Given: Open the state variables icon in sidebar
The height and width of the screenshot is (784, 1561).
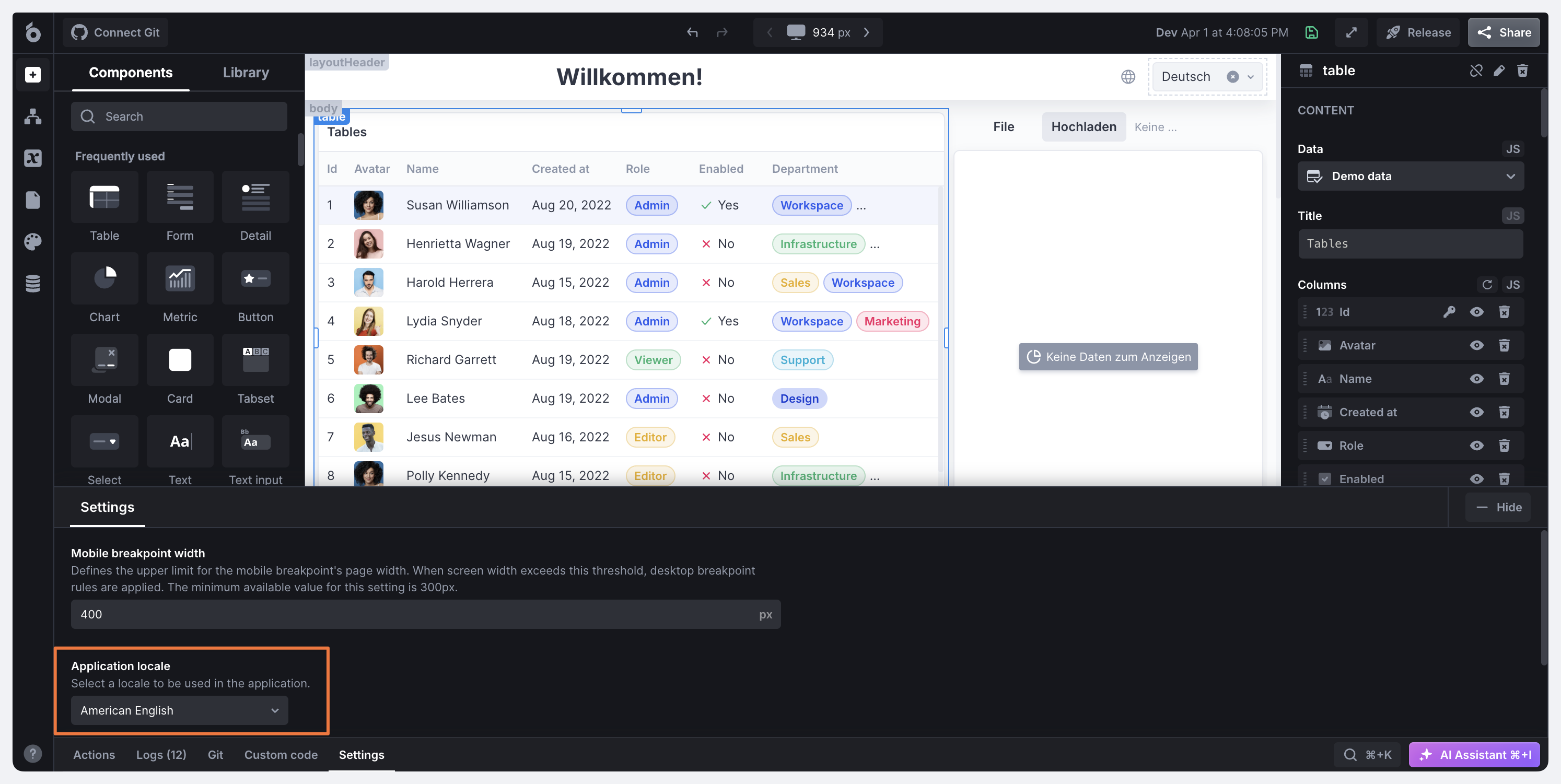Looking at the screenshot, I should point(33,158).
